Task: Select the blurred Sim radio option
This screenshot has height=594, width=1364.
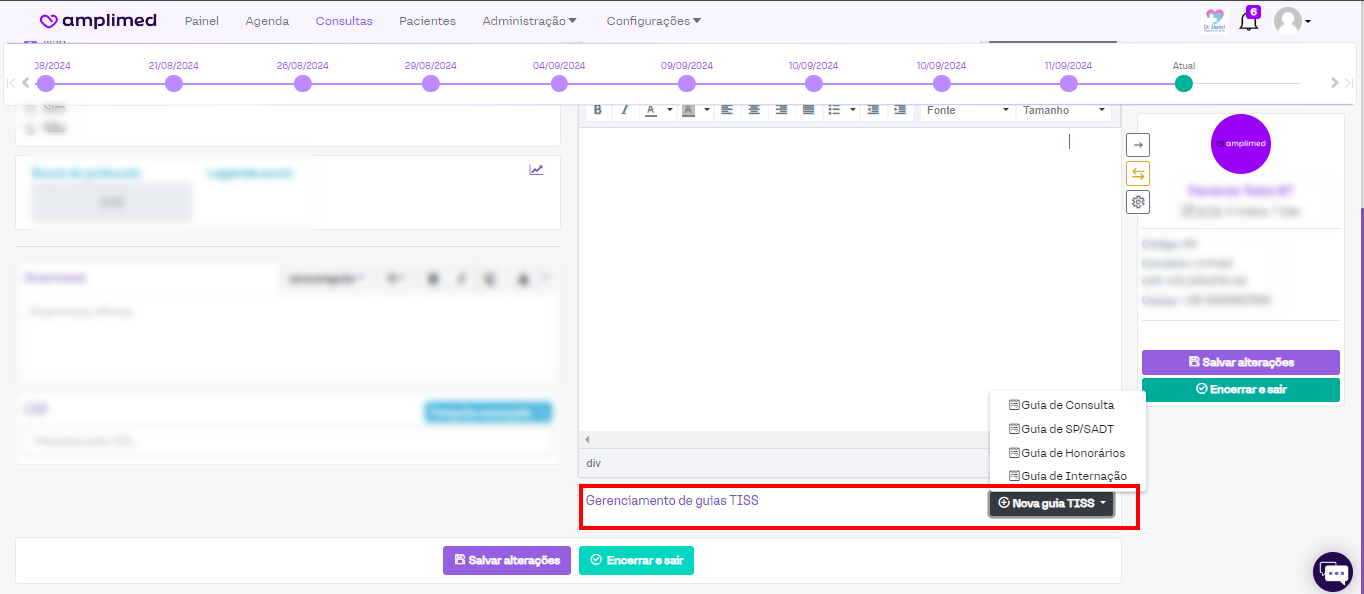Action: click(x=30, y=108)
